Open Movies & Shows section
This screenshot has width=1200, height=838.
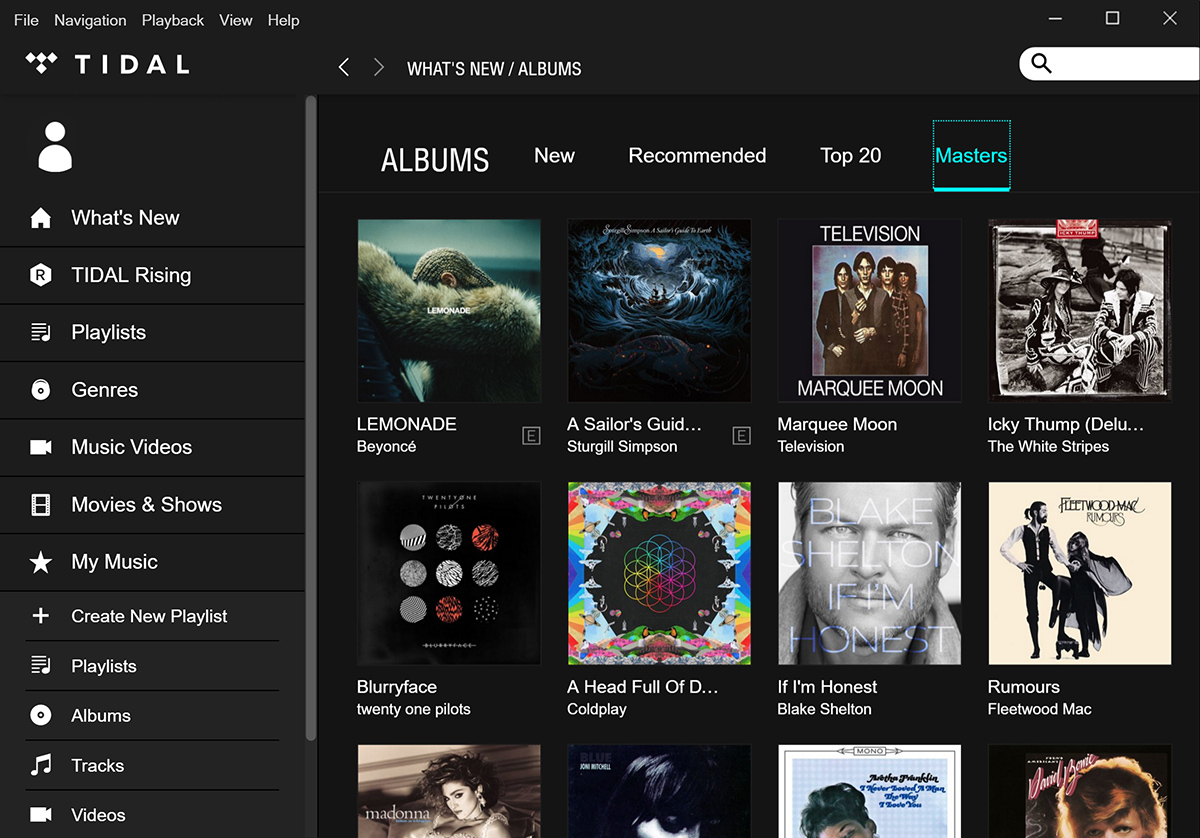pyautogui.click(x=152, y=505)
